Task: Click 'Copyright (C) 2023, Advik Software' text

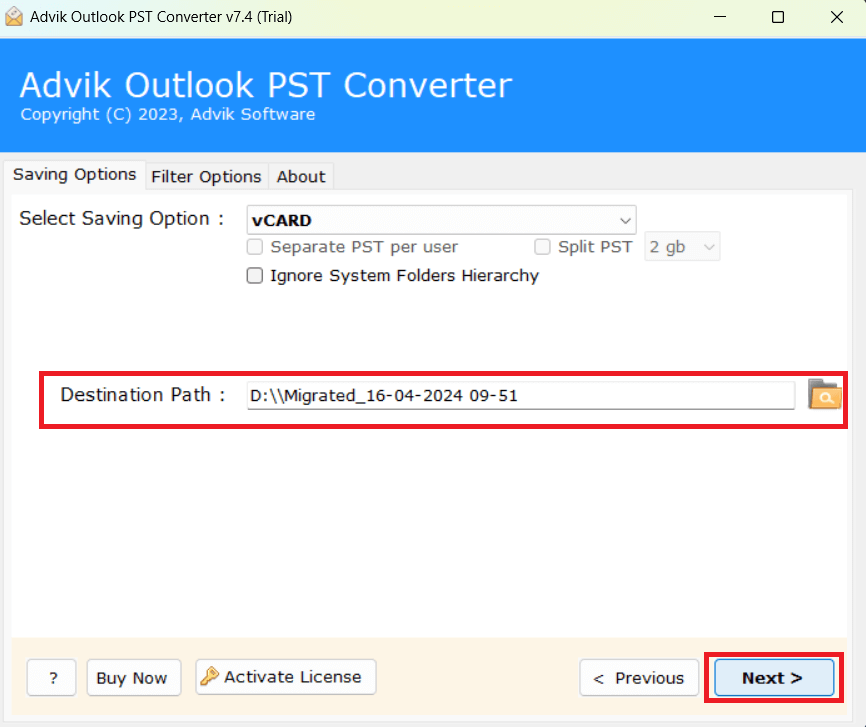Action: click(x=168, y=114)
